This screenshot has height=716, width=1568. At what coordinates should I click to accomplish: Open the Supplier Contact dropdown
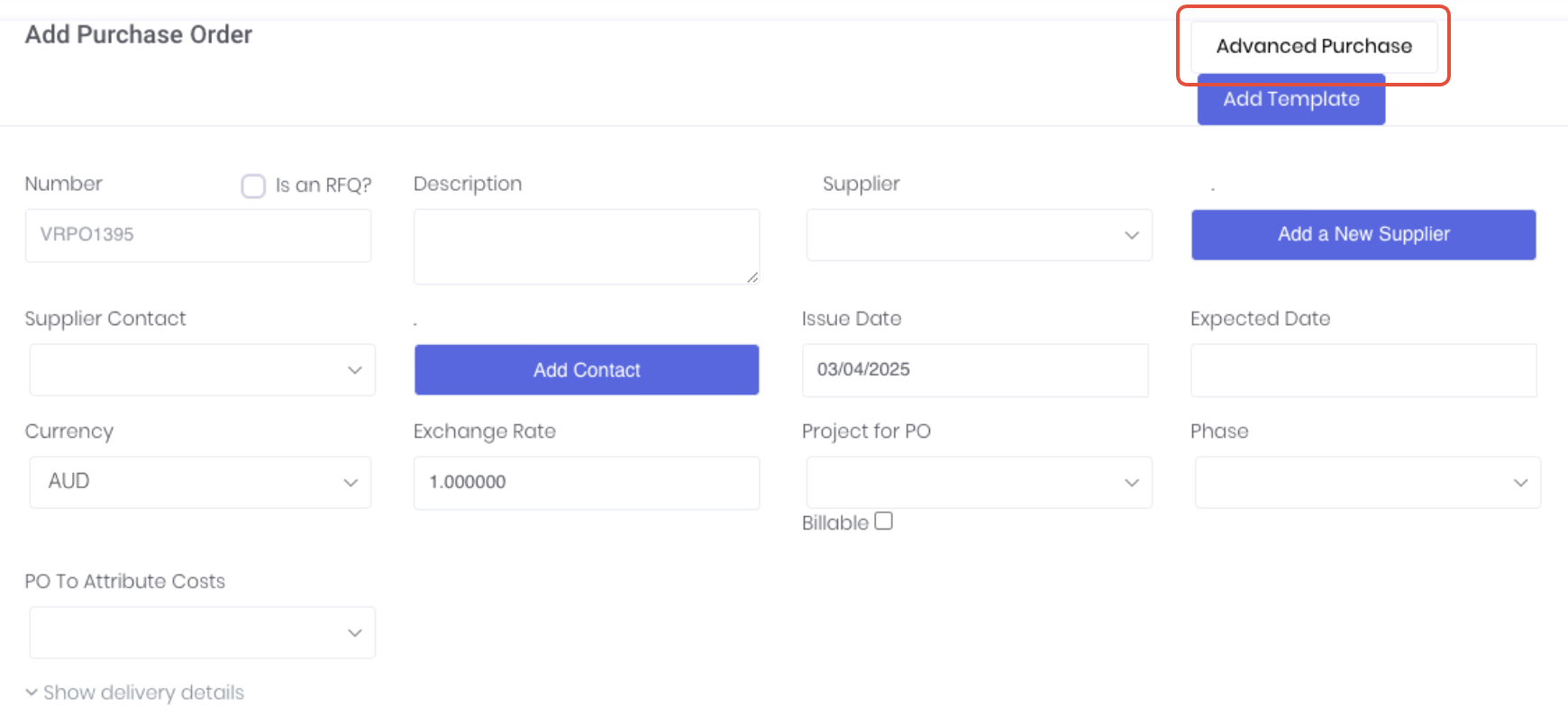tap(202, 369)
